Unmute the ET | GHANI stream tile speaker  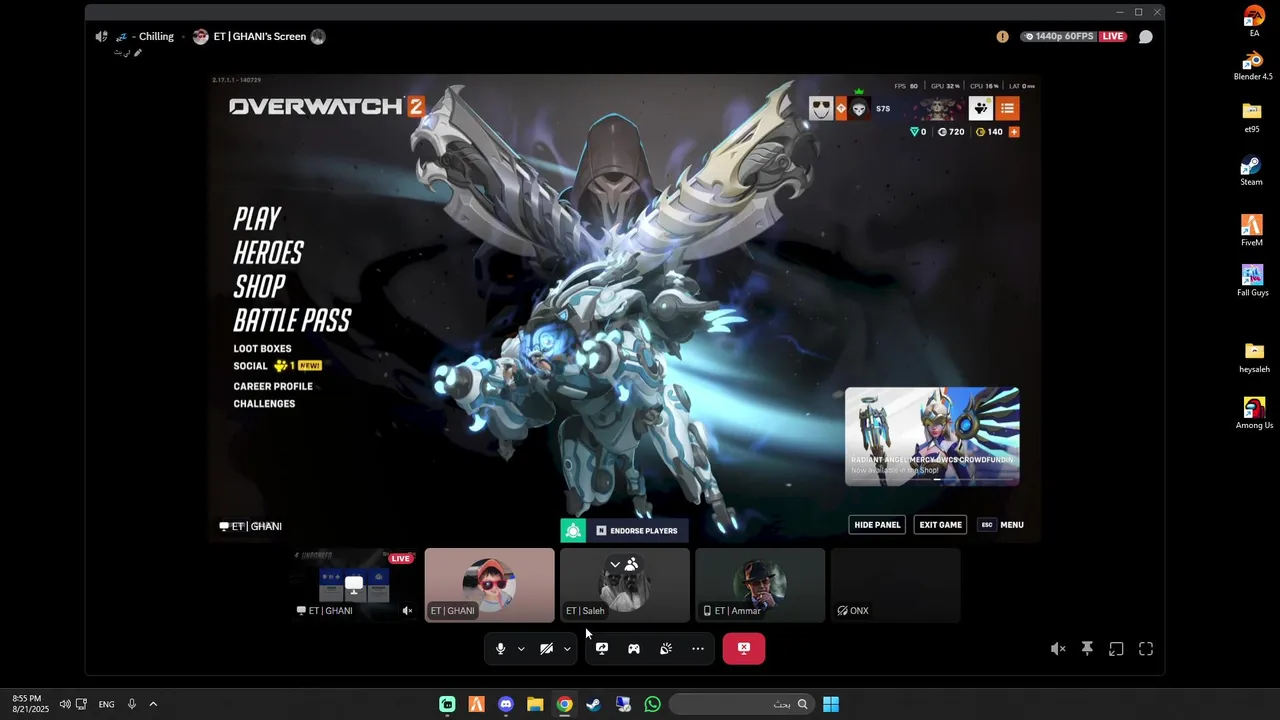click(407, 611)
